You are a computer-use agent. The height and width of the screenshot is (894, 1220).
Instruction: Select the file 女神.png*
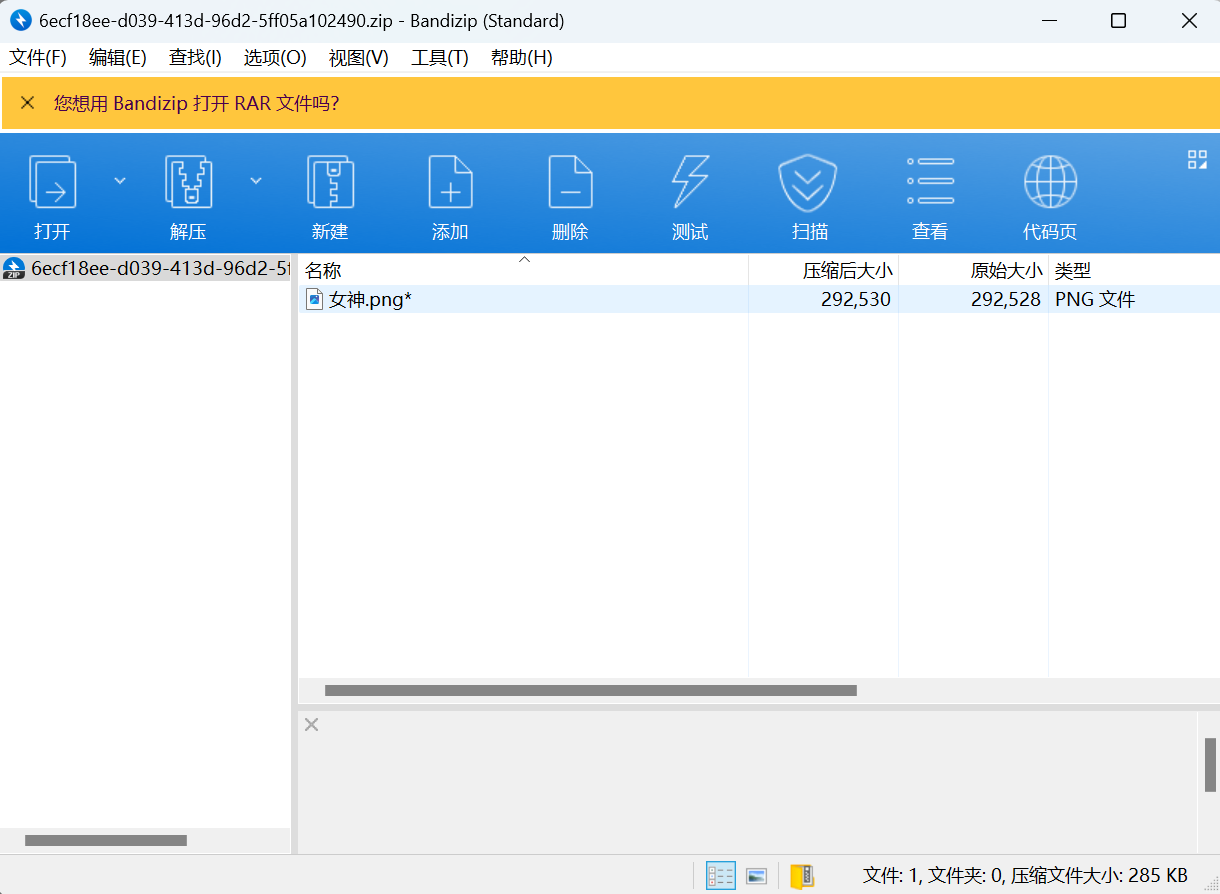click(370, 299)
